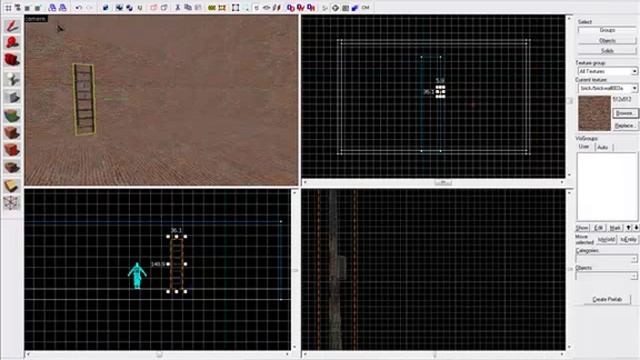This screenshot has width=640, height=360.
Task: Click the Save Window State icon
Action: click(x=62, y=7)
